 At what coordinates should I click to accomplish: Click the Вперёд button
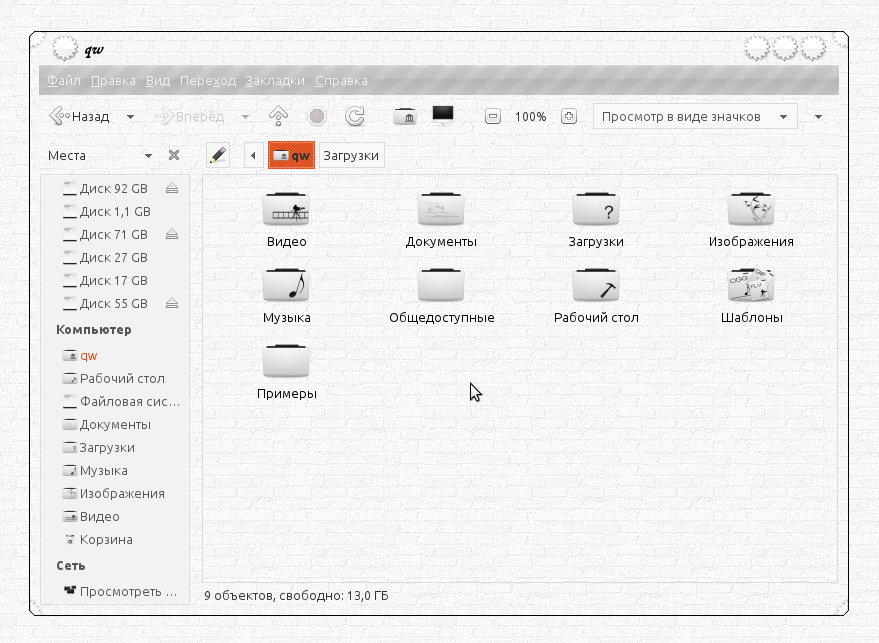tap(189, 117)
